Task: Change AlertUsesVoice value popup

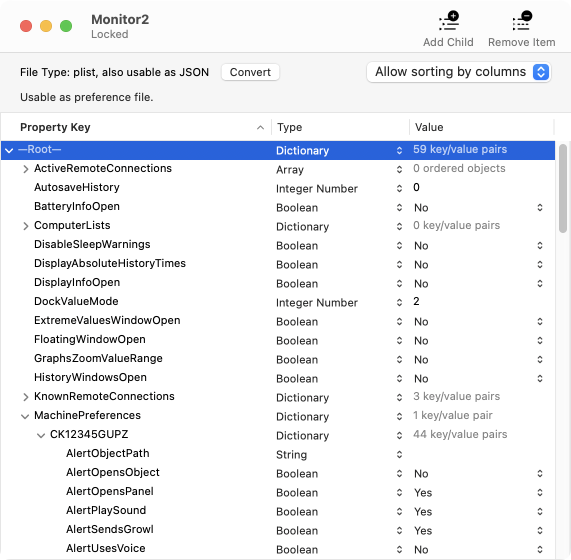Action: coord(540,549)
